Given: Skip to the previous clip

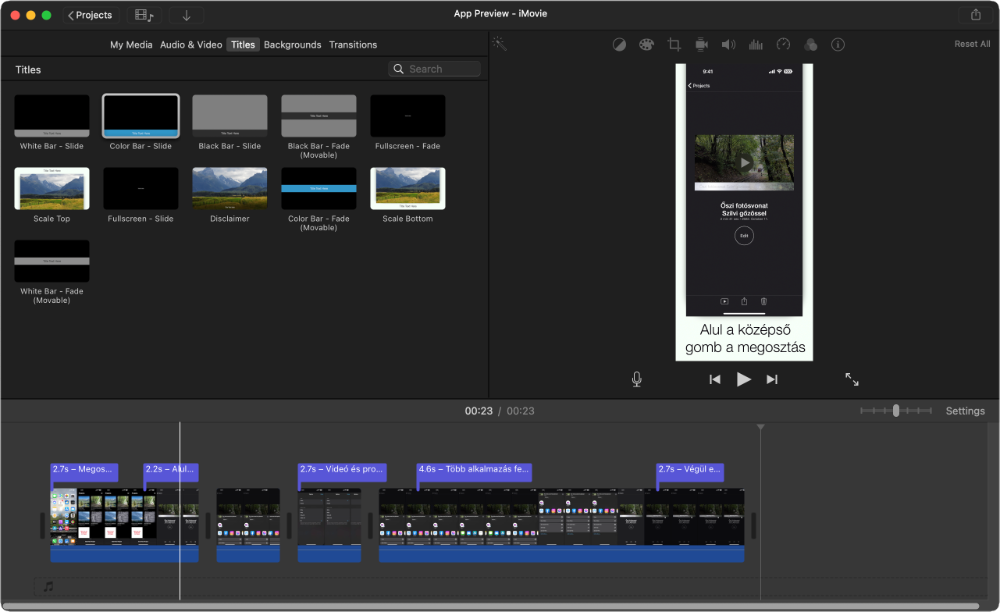Looking at the screenshot, I should click(715, 379).
